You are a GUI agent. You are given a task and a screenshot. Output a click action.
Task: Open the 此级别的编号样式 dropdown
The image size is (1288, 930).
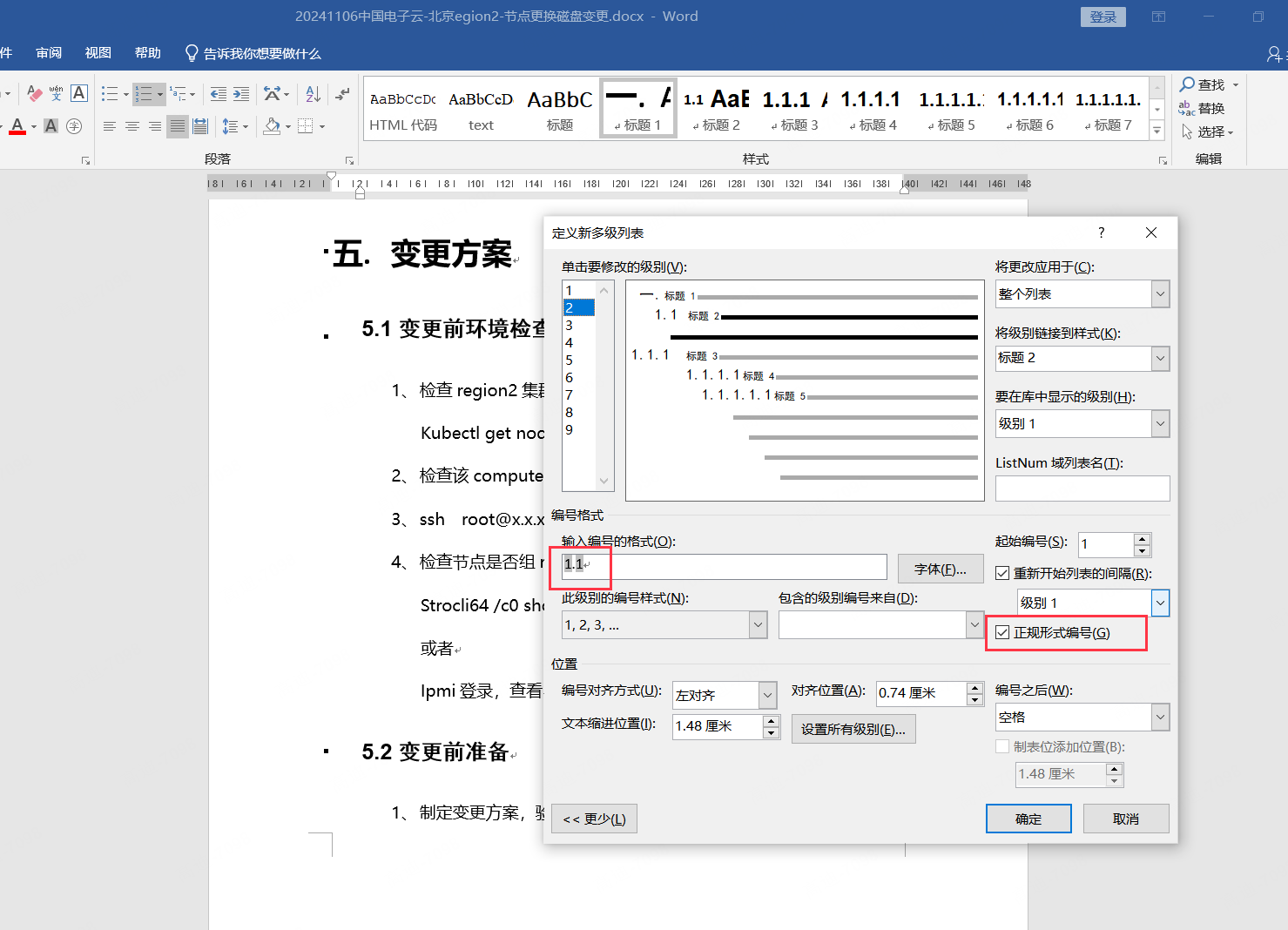[758, 624]
